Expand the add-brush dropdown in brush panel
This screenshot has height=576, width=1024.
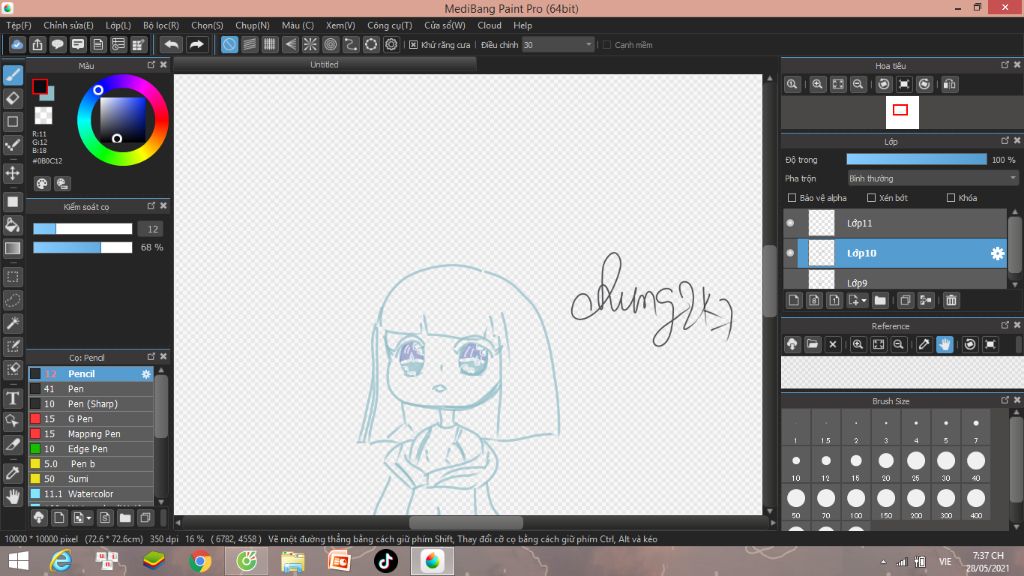[x=89, y=519]
